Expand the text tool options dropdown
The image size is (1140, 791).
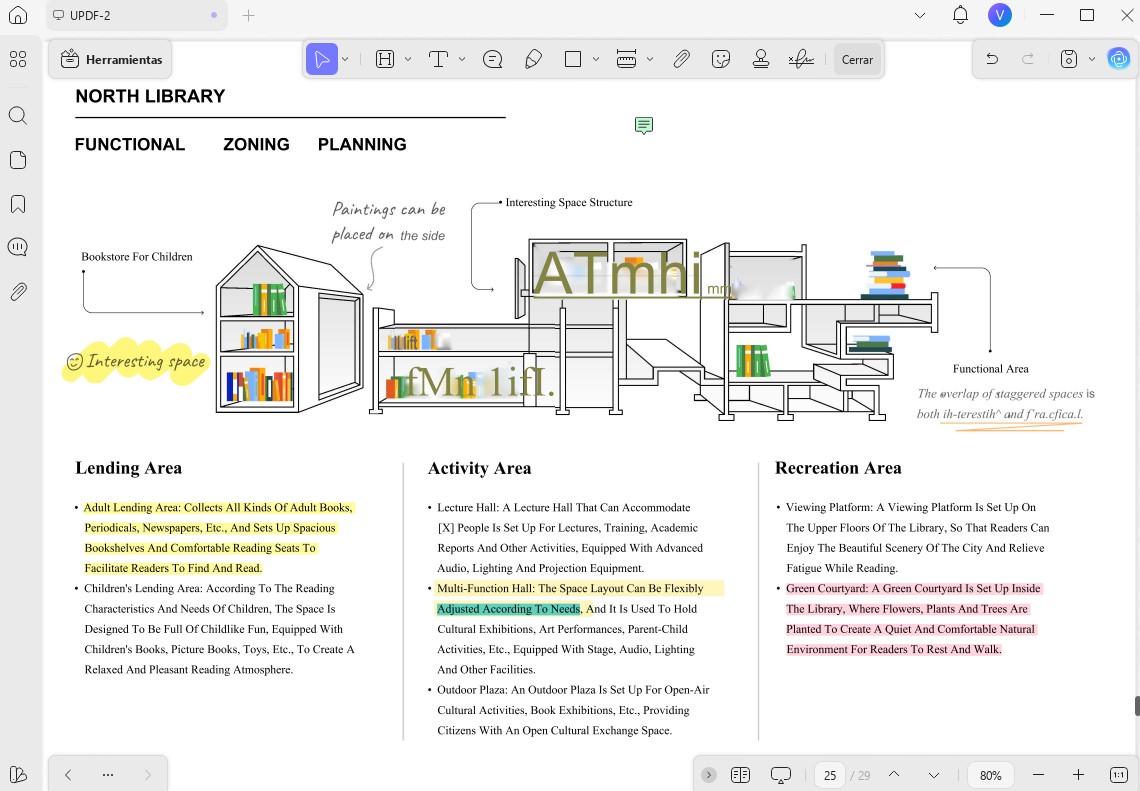click(462, 59)
